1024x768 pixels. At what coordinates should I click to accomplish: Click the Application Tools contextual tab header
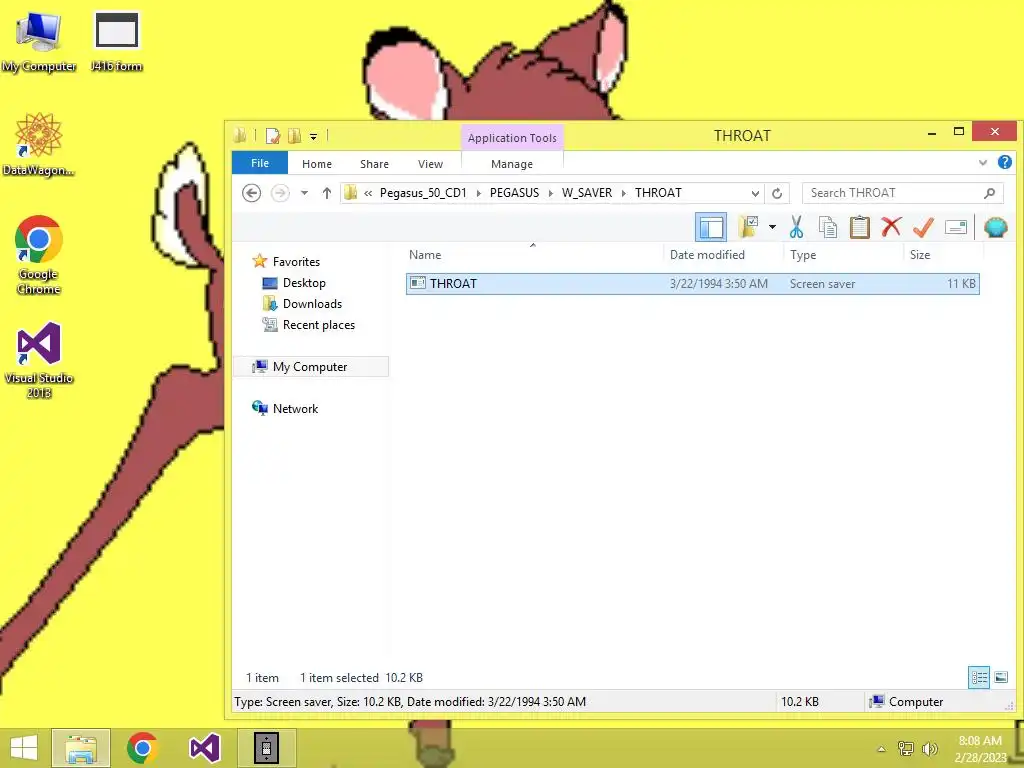click(x=512, y=138)
